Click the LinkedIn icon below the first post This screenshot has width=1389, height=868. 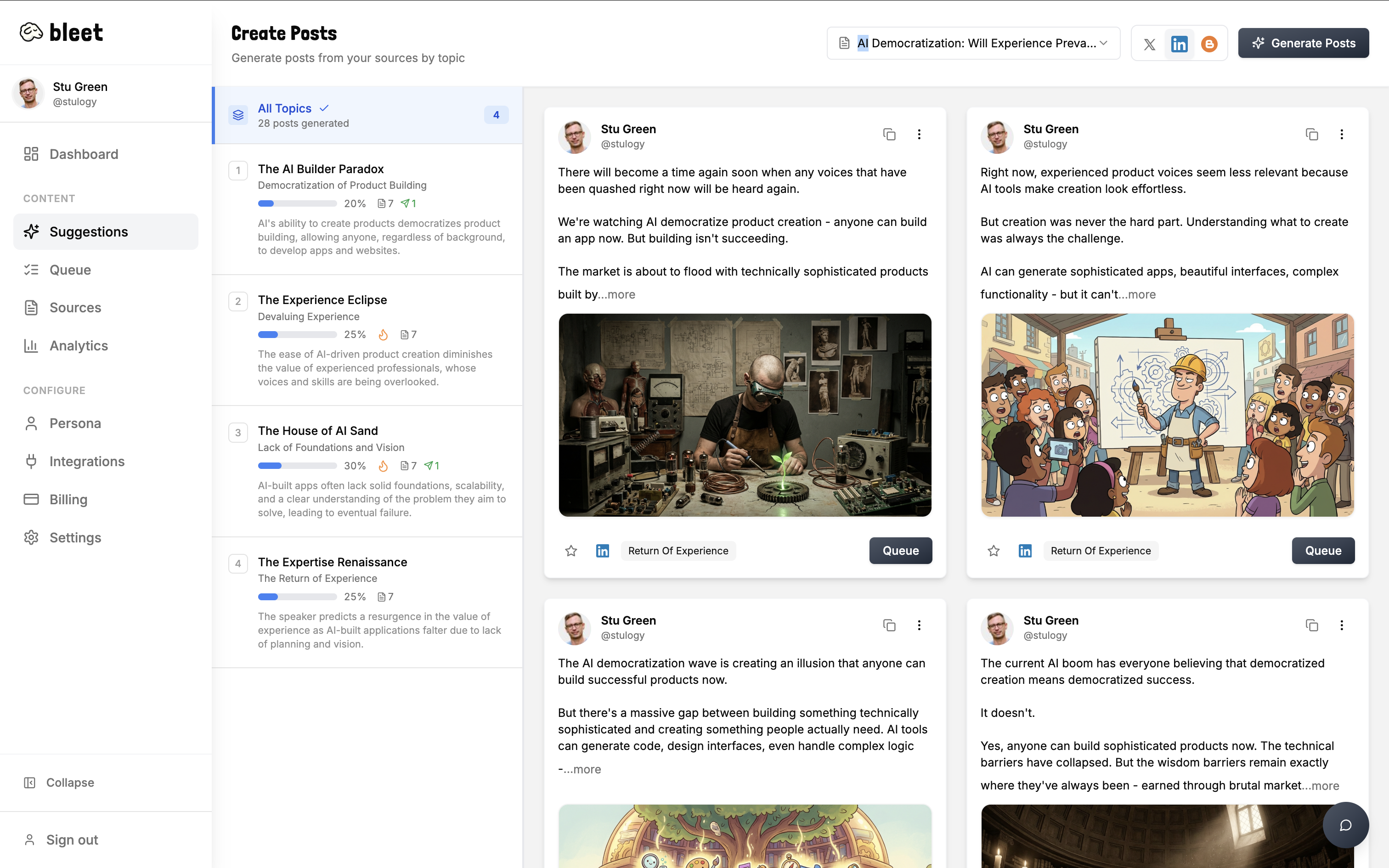click(602, 551)
